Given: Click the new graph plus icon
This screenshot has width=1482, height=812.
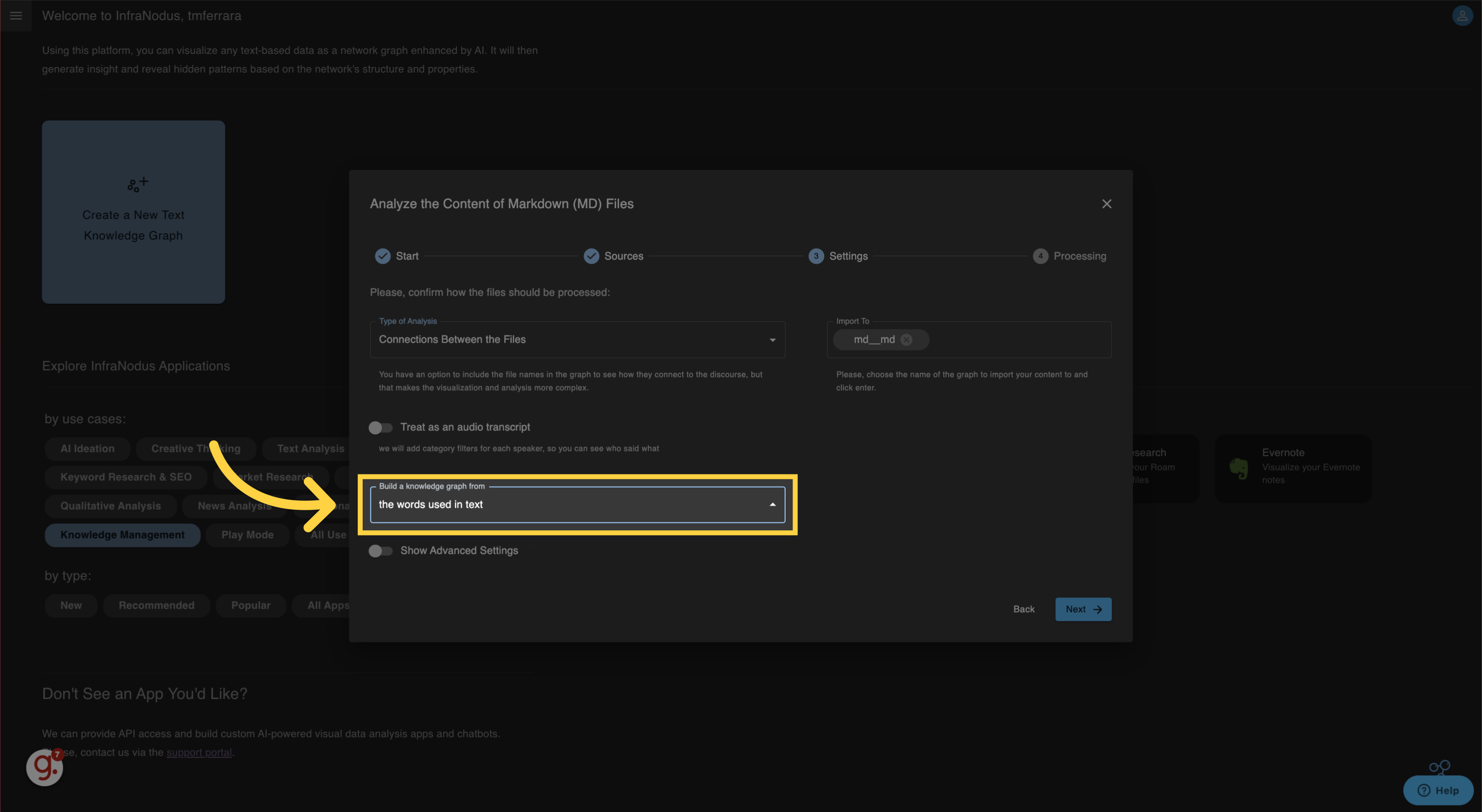Looking at the screenshot, I should click(x=138, y=184).
